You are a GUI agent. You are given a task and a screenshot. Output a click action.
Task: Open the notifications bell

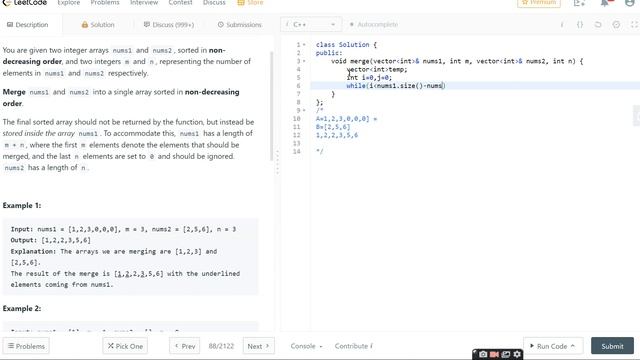click(x=605, y=3)
